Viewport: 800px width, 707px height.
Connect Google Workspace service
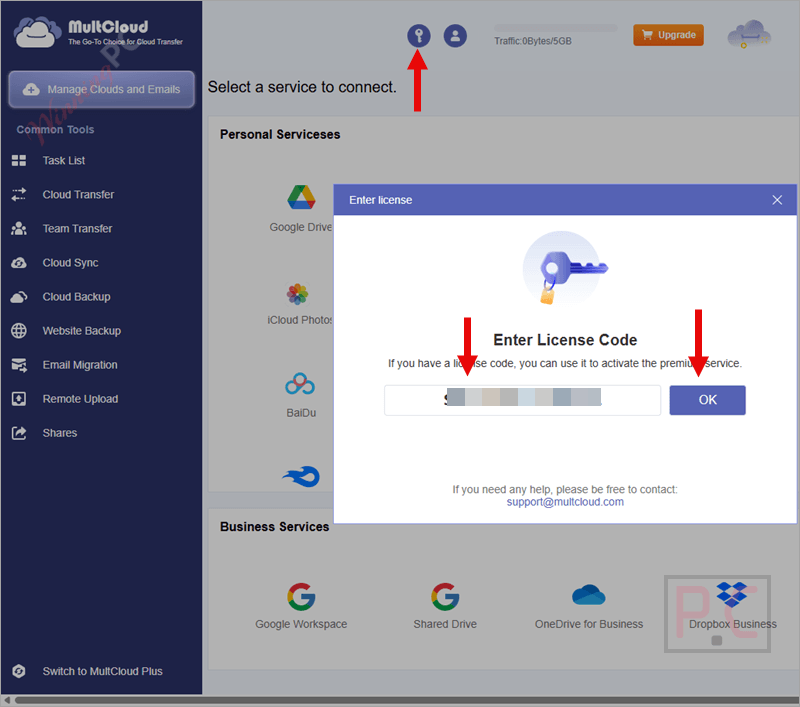[301, 607]
